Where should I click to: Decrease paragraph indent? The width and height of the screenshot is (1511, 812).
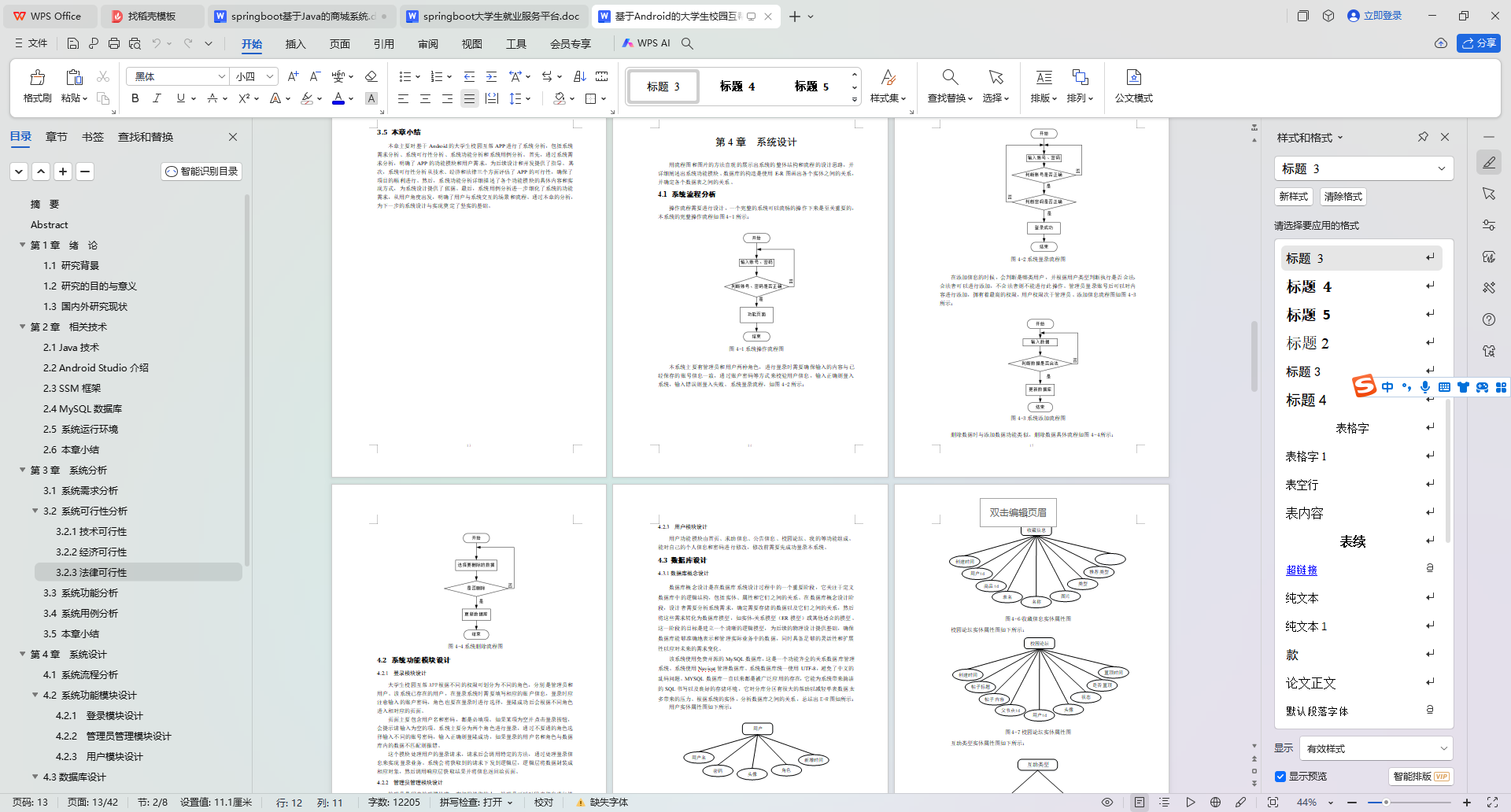pyautogui.click(x=469, y=76)
